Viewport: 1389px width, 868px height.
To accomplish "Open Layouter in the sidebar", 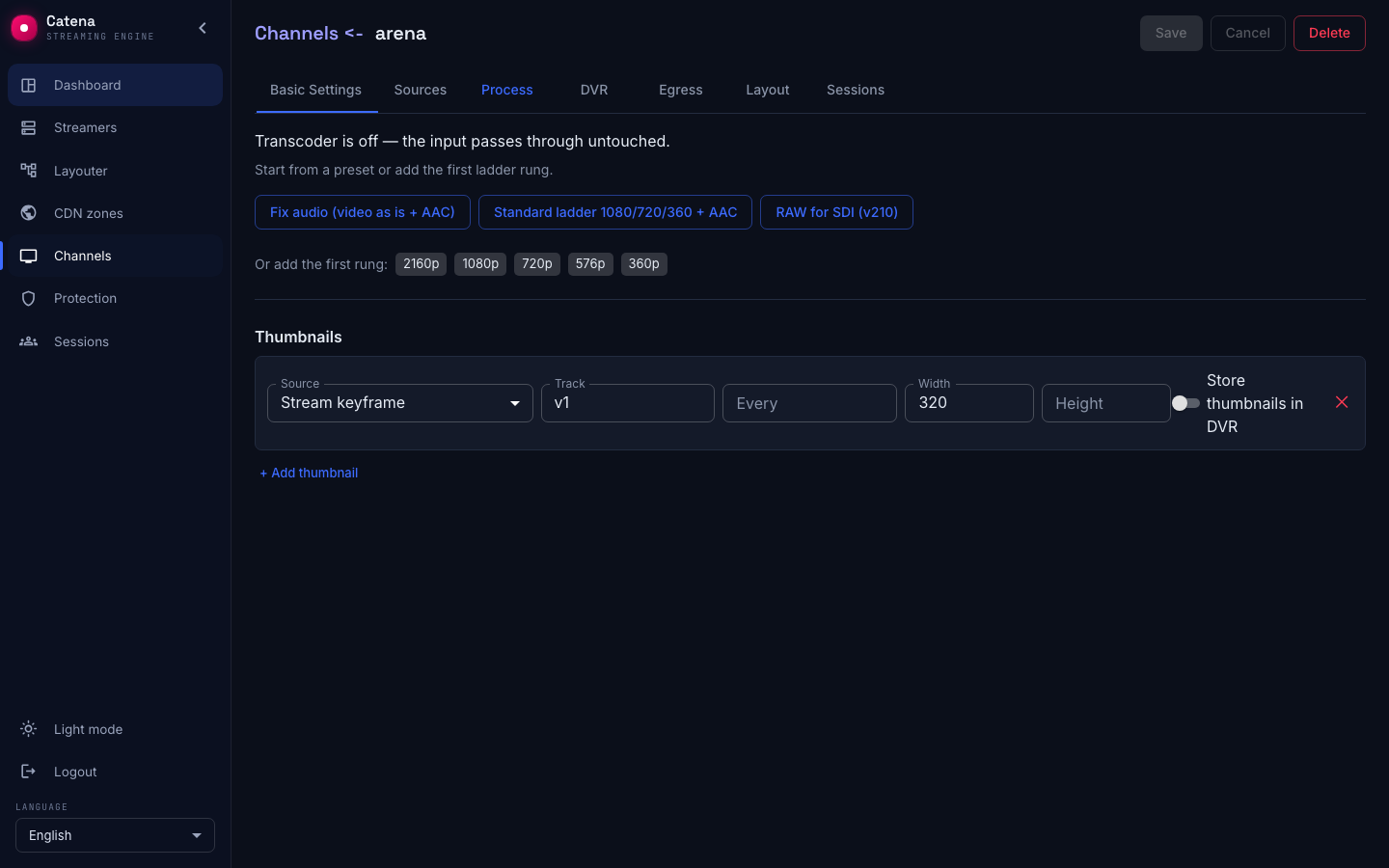I will (x=115, y=171).
